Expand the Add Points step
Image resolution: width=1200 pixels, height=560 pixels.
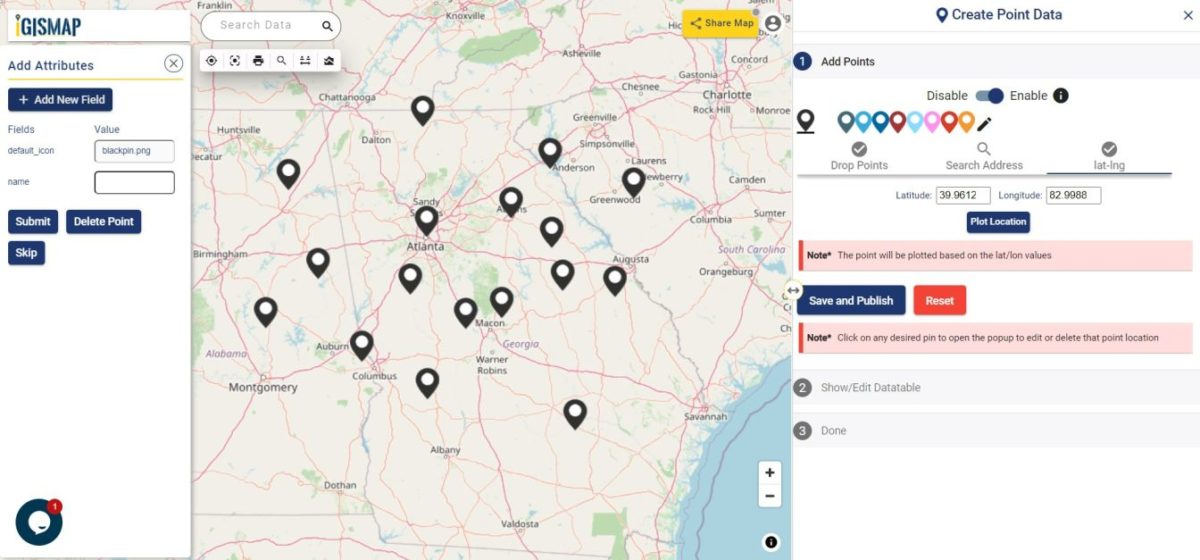click(x=996, y=61)
